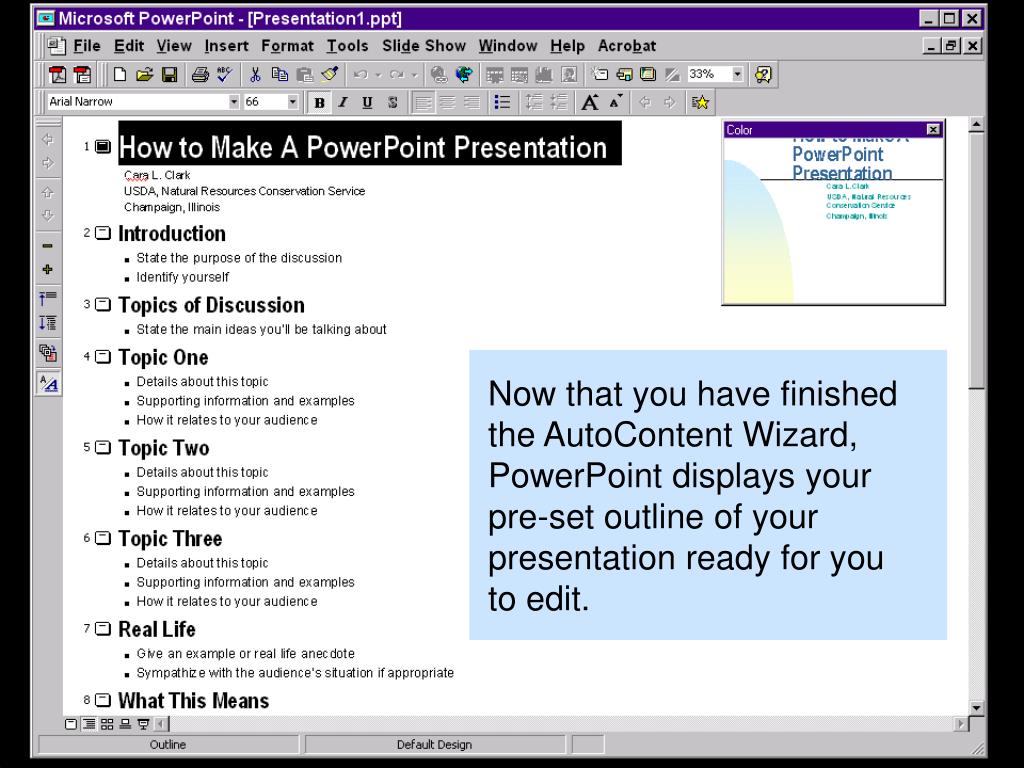This screenshot has height=768, width=1024.
Task: Open the Arial Narrow font dropdown
Action: coord(235,102)
